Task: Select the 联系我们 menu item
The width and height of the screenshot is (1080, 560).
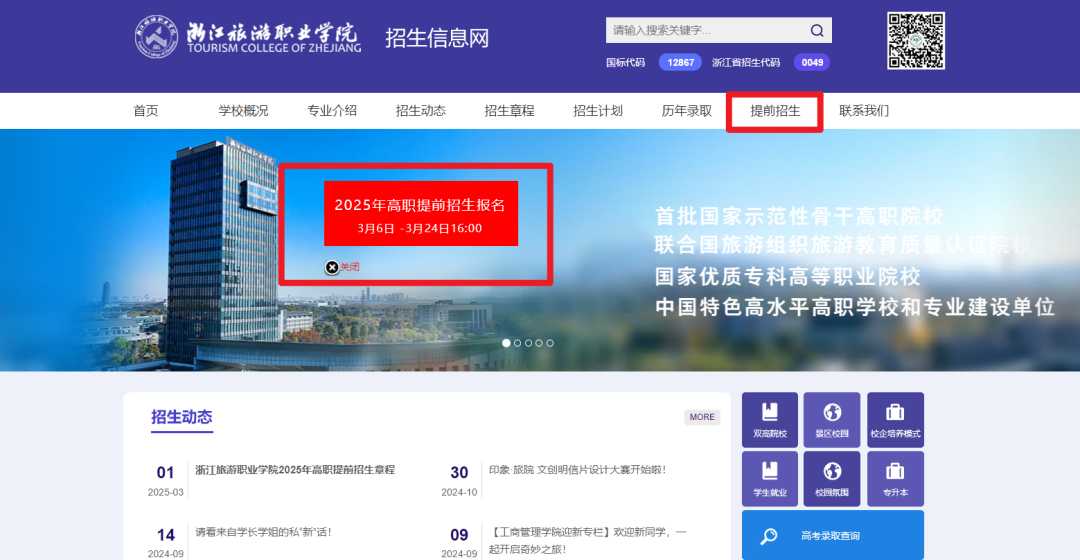Action: click(863, 111)
